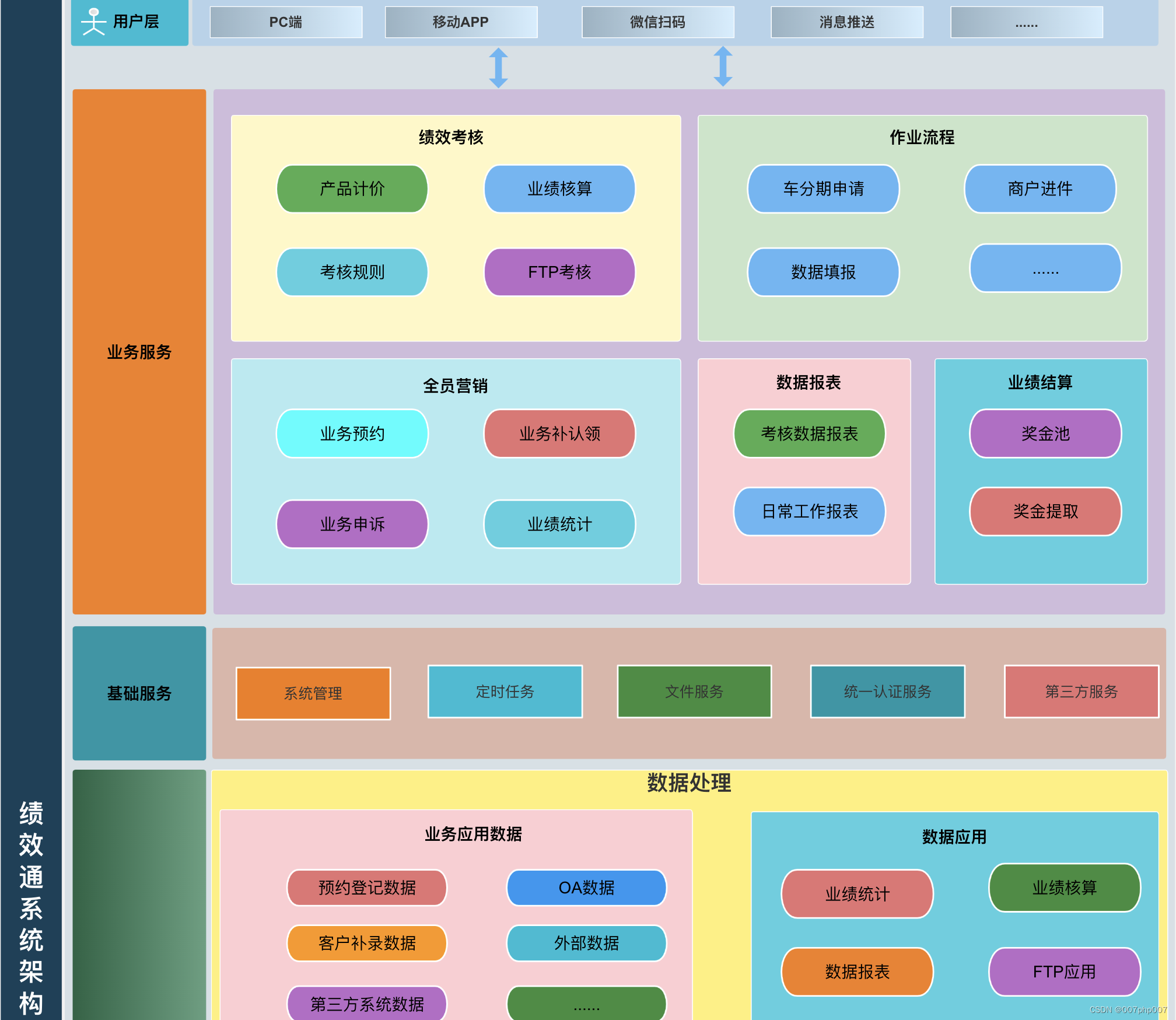
Task: Click red 业绩统计 pill under 数据应用
Action: (x=857, y=894)
